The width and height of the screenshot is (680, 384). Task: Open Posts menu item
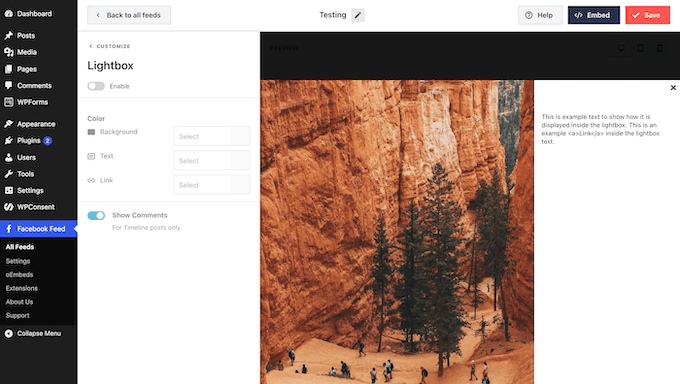(x=39, y=36)
